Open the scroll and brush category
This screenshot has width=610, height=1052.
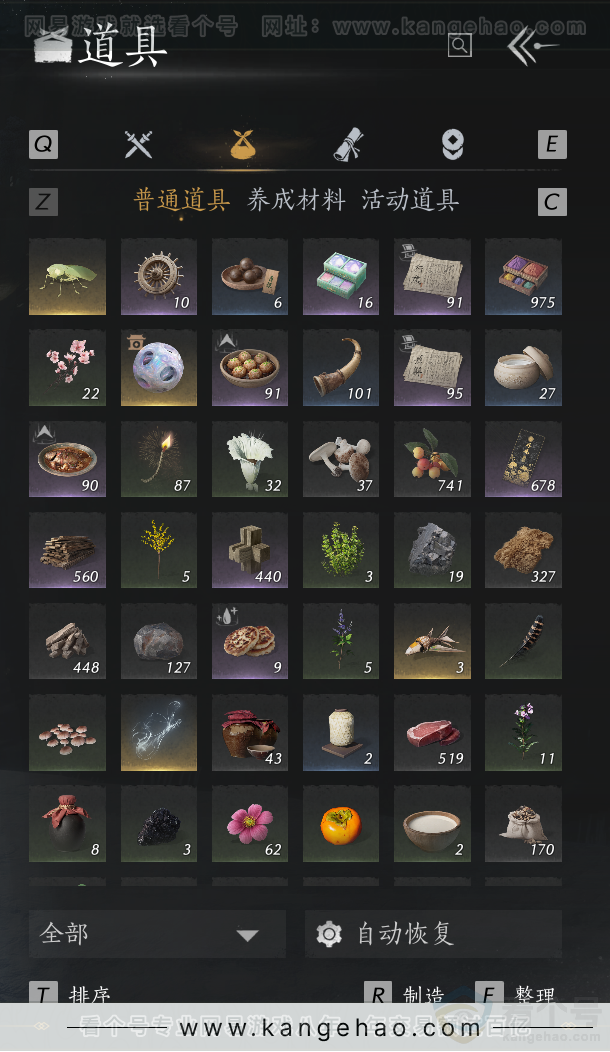click(x=349, y=144)
